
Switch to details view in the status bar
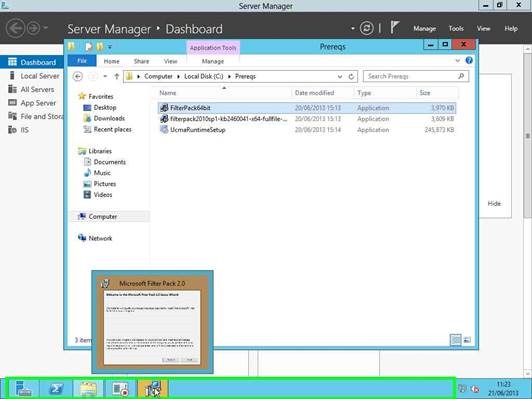click(455, 340)
